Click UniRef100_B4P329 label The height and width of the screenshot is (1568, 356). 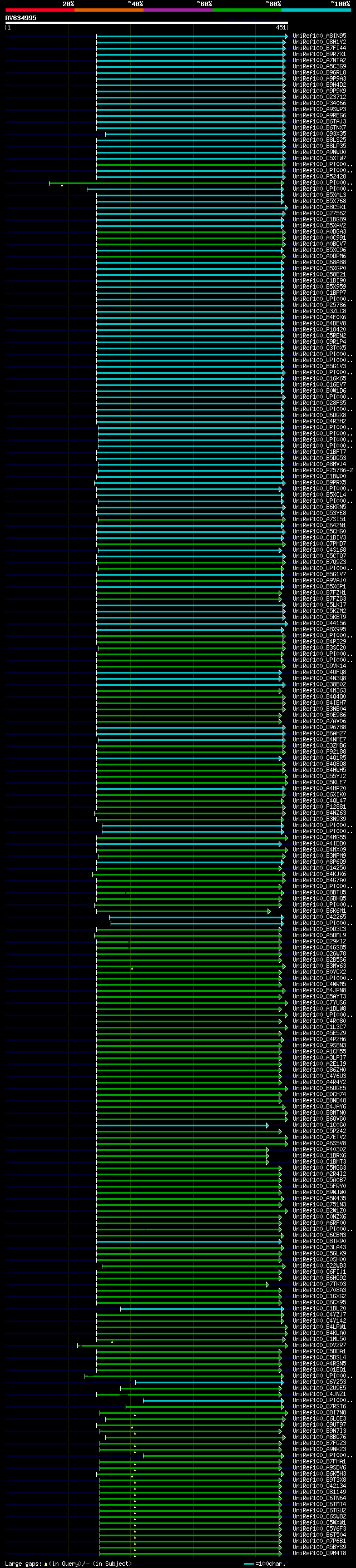click(319, 641)
